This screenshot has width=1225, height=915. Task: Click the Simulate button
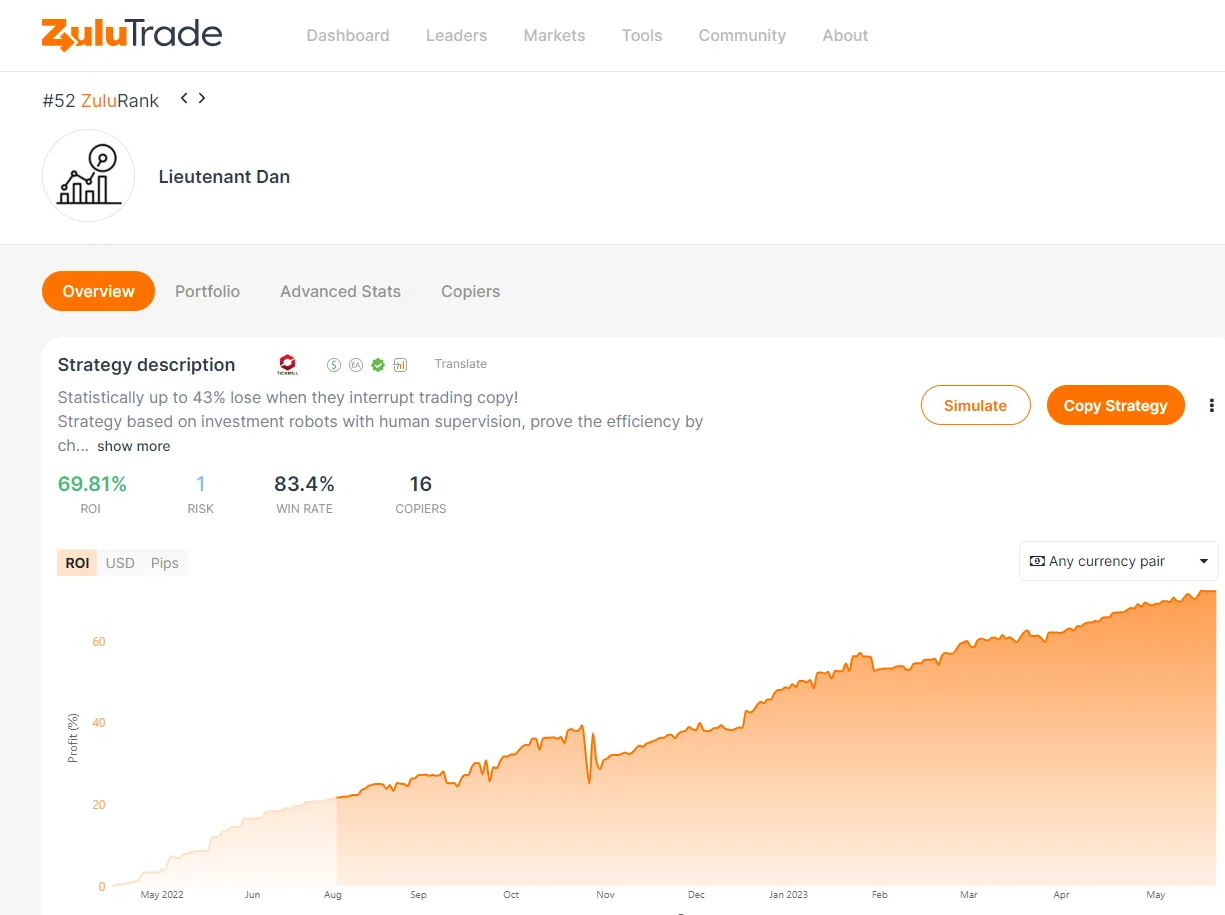pyautogui.click(x=975, y=405)
